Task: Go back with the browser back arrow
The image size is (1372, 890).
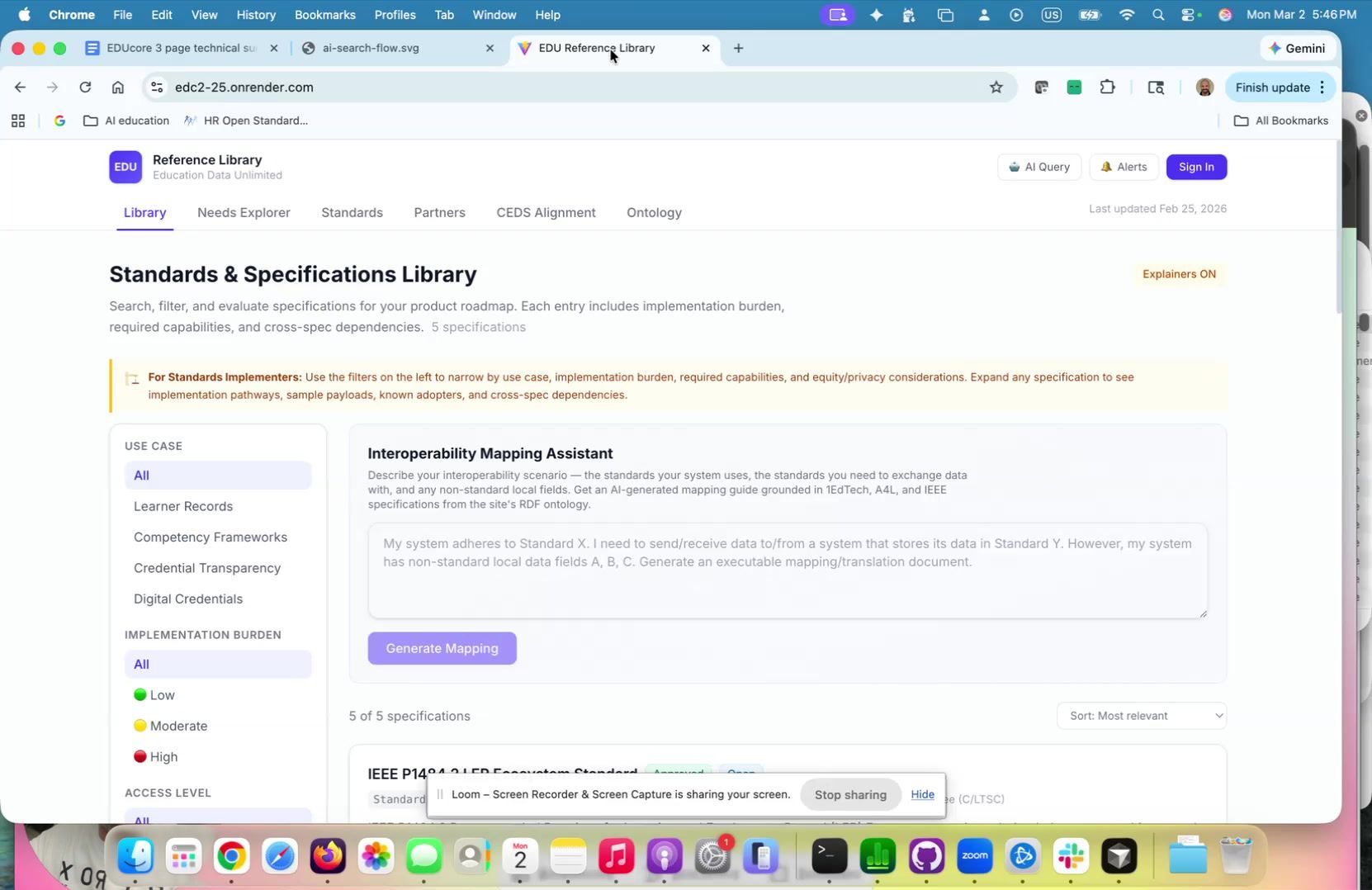Action: pos(20,88)
